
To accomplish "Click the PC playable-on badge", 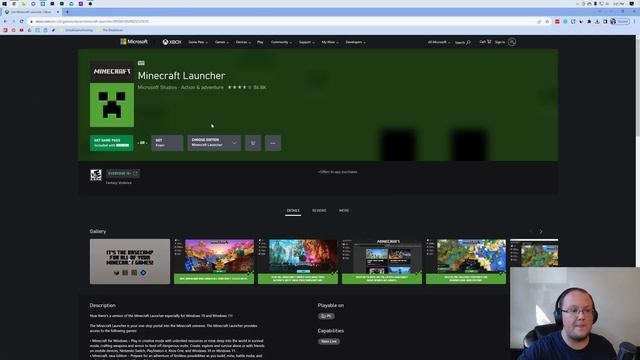I will (x=326, y=316).
